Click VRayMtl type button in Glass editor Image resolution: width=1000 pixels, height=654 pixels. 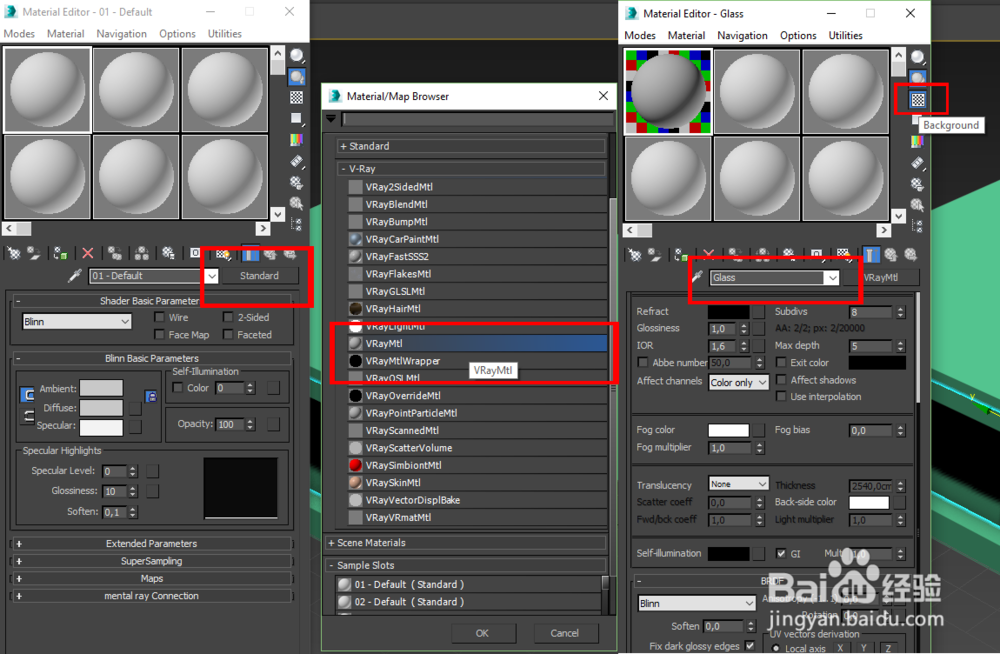[881, 278]
